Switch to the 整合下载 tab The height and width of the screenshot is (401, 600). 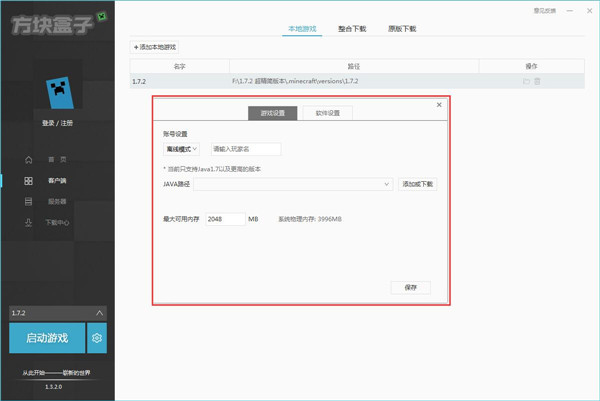click(x=353, y=29)
